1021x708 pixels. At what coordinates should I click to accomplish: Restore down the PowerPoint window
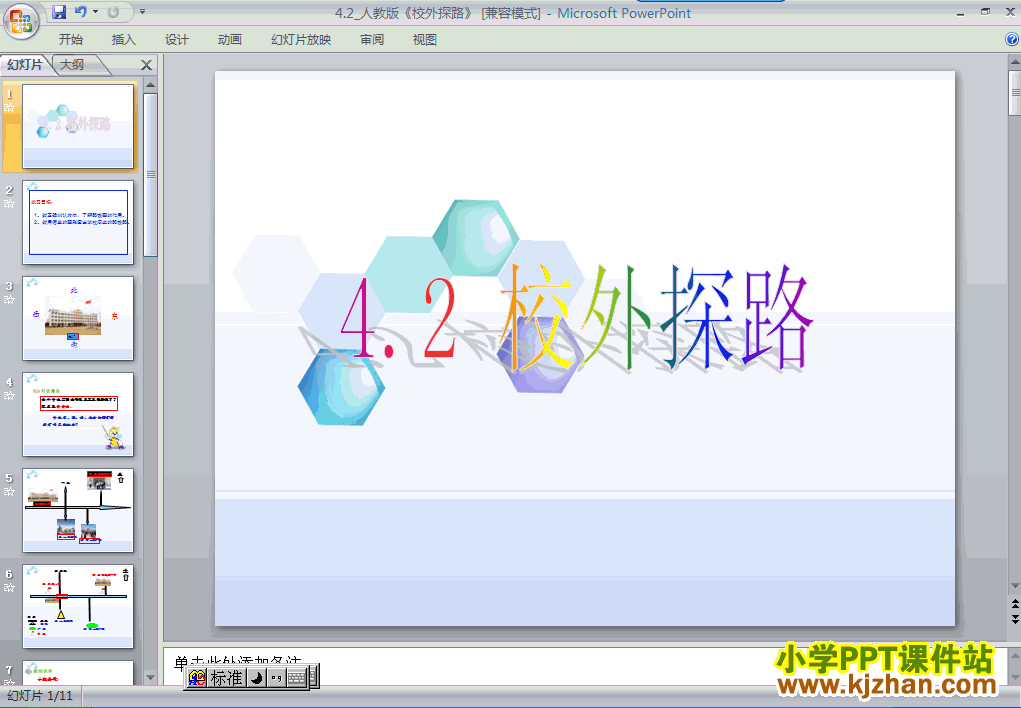click(985, 12)
